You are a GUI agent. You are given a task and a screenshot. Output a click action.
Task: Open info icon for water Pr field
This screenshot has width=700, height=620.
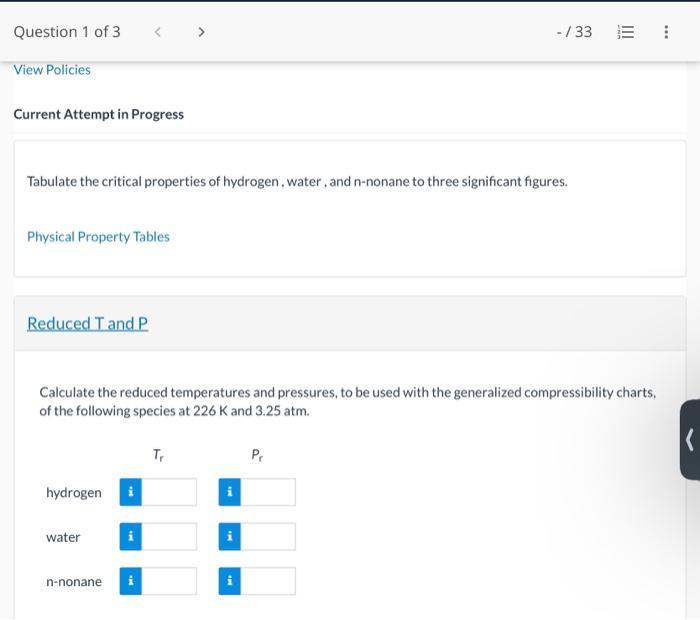click(229, 537)
